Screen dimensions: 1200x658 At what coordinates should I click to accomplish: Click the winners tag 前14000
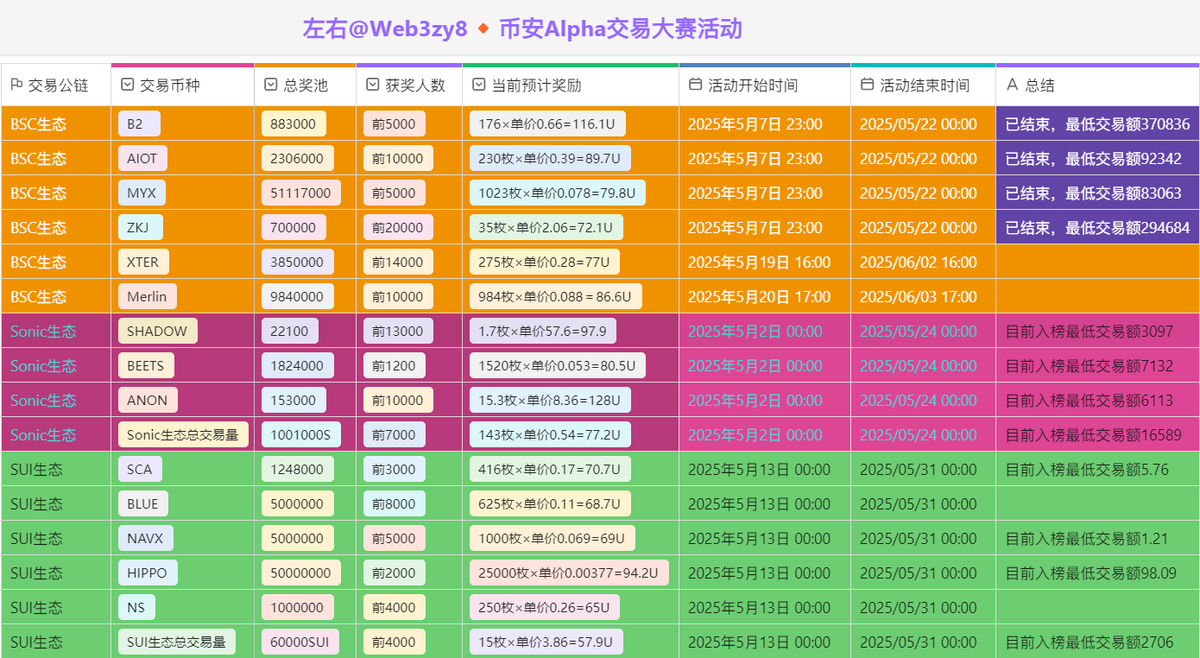point(398,262)
